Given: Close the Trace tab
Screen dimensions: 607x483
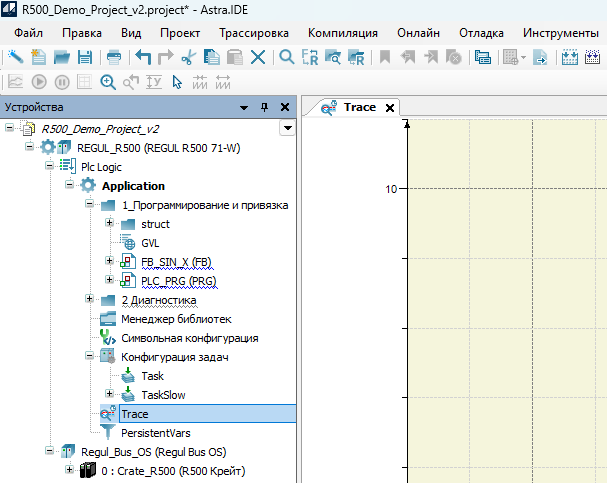Looking at the screenshot, I should pos(390,108).
